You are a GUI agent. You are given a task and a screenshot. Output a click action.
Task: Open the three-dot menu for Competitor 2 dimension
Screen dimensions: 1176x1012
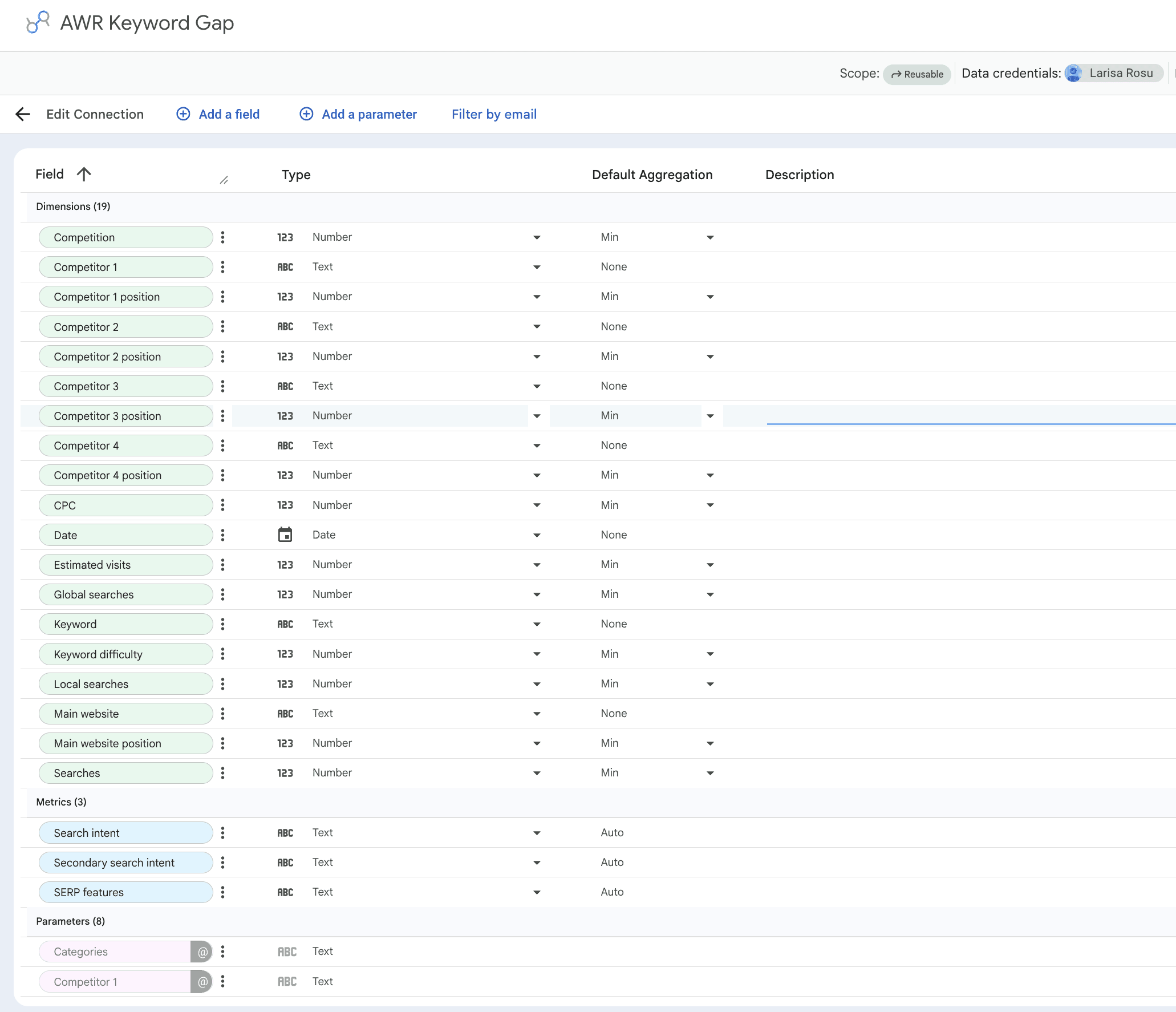point(222,326)
